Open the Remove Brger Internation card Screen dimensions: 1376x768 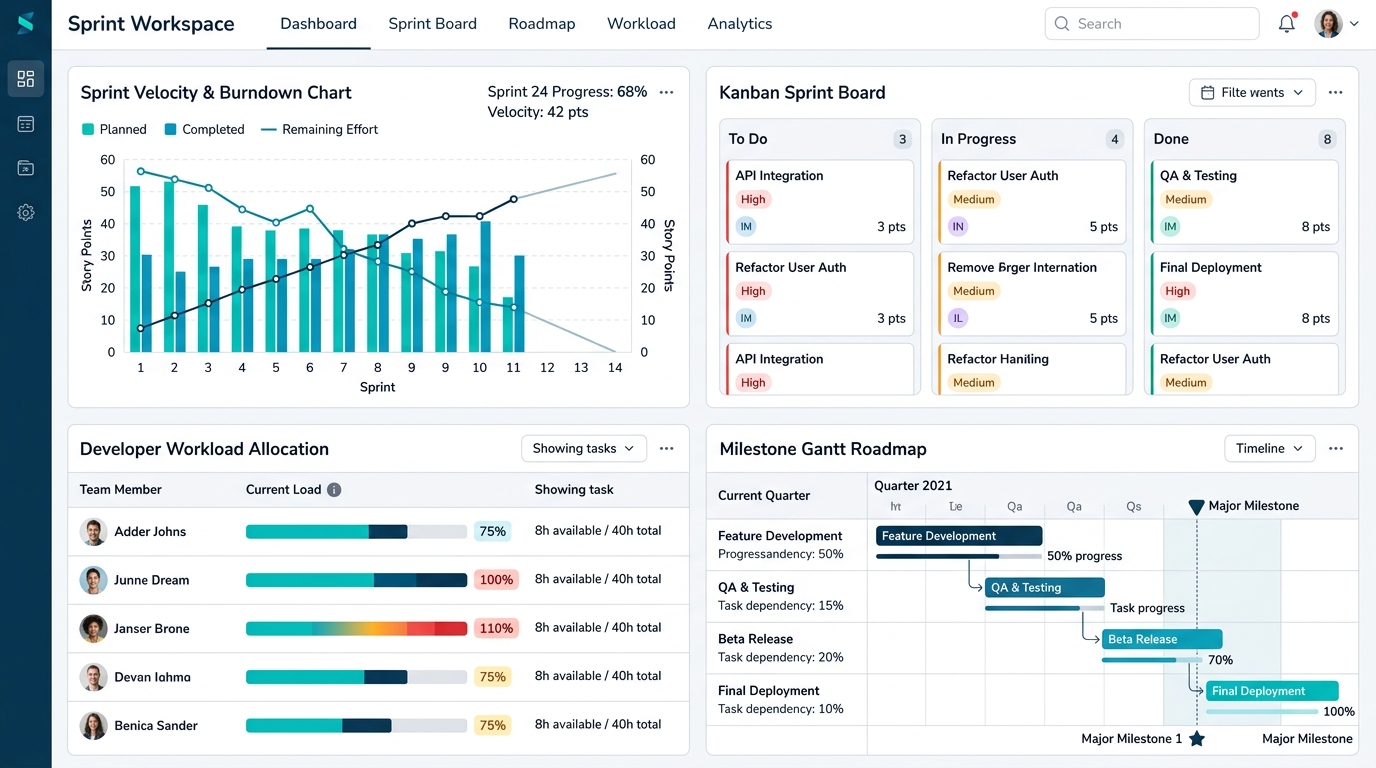point(1032,293)
